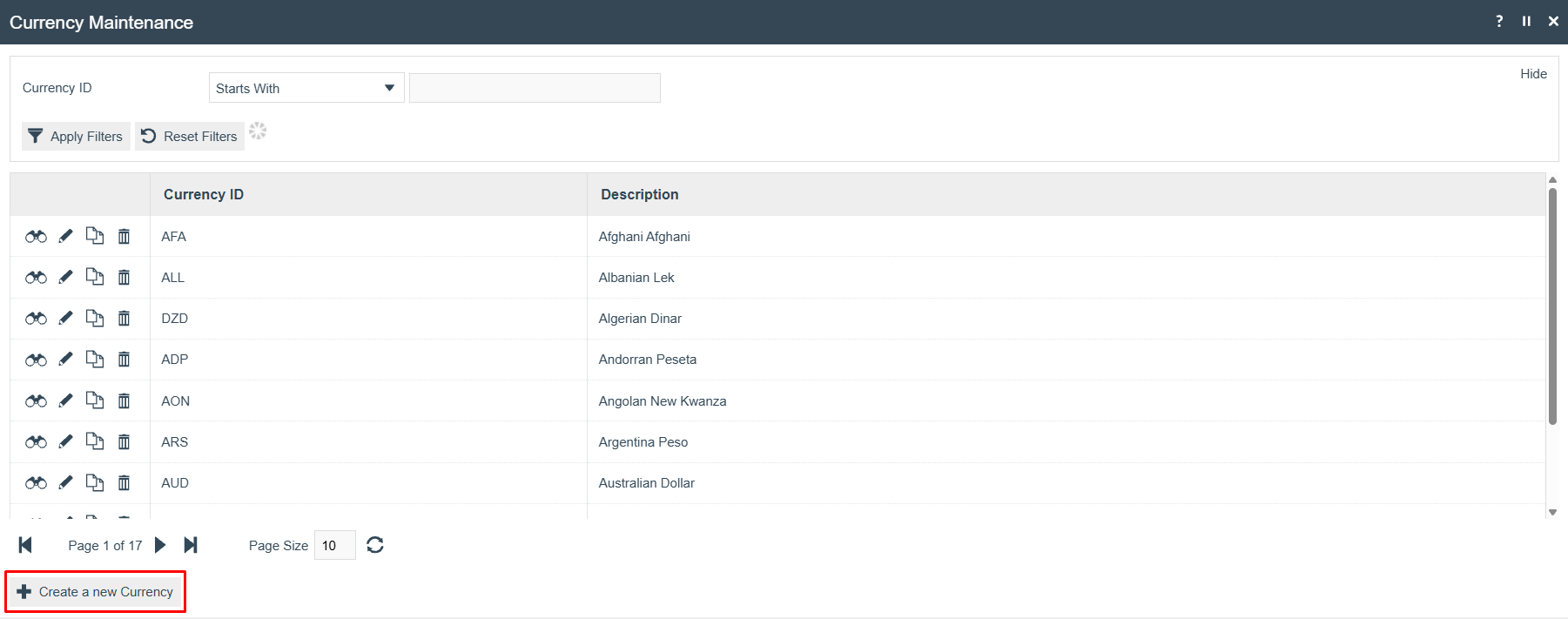View the AON Angolan New Kwanza record
This screenshot has height=619, width=1568.
(x=36, y=401)
